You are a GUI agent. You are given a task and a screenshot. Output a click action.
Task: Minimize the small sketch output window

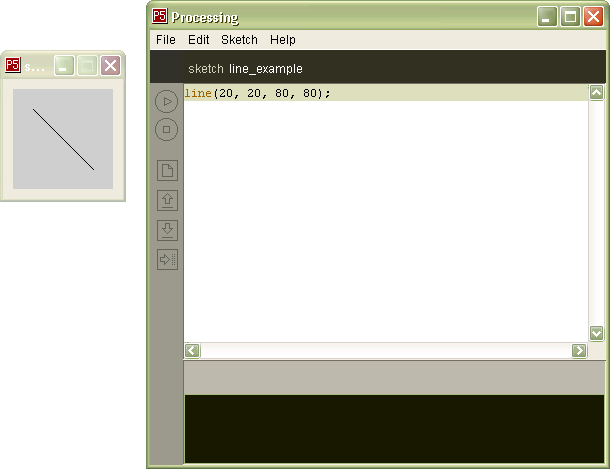(x=64, y=65)
